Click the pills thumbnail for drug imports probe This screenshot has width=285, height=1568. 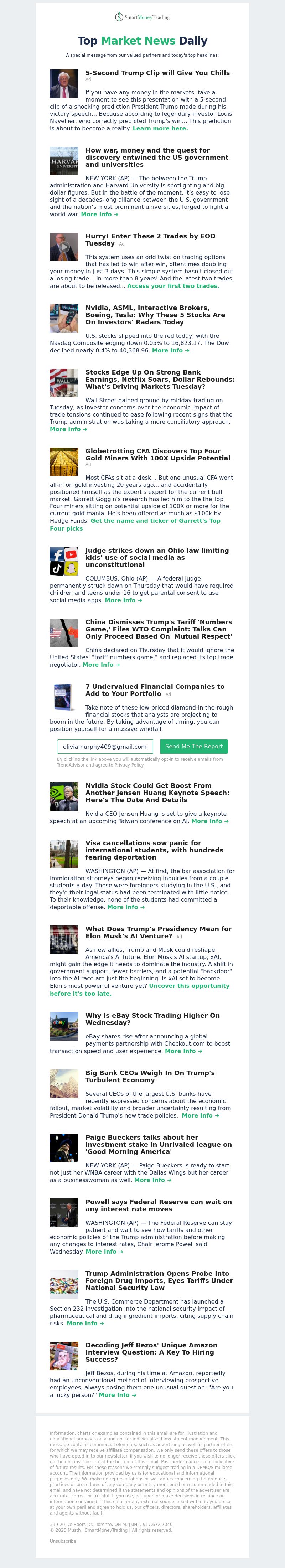point(64,1284)
